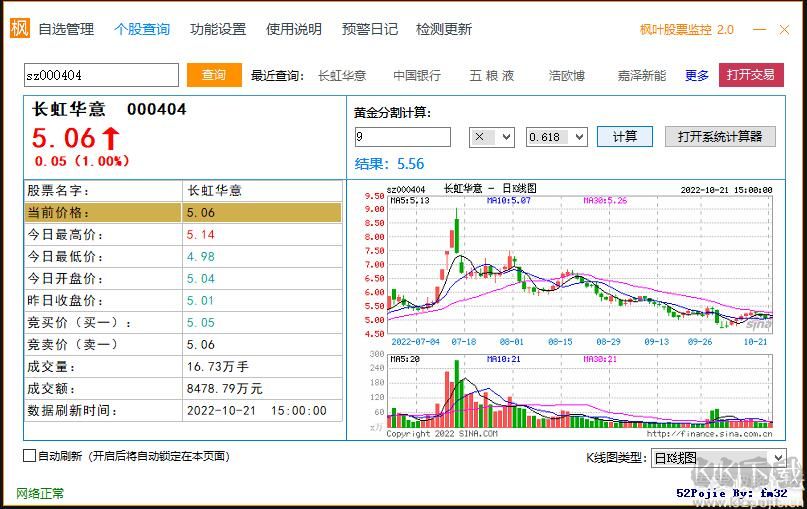Switch to the 个股查询 tab

[x=142, y=29]
